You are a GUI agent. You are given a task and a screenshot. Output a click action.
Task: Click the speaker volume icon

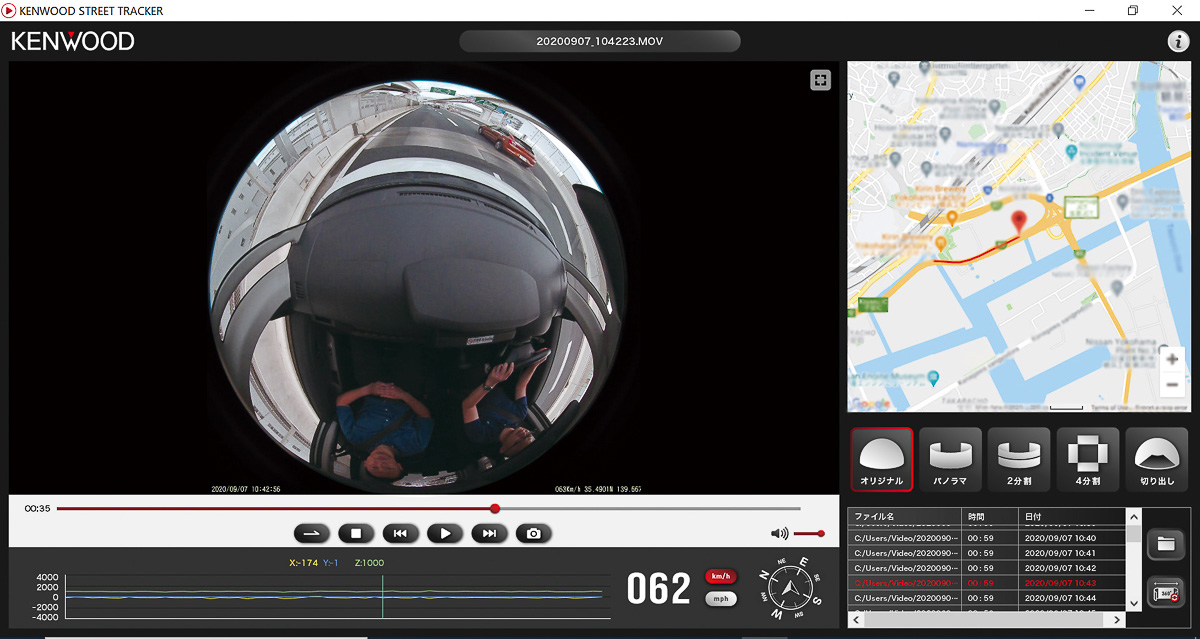779,534
